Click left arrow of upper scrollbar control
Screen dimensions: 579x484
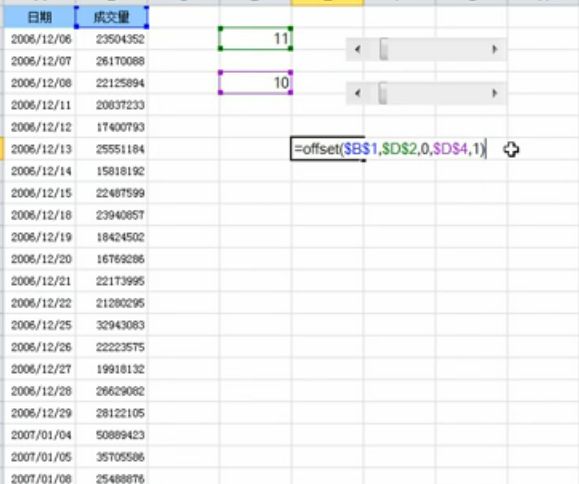click(357, 49)
